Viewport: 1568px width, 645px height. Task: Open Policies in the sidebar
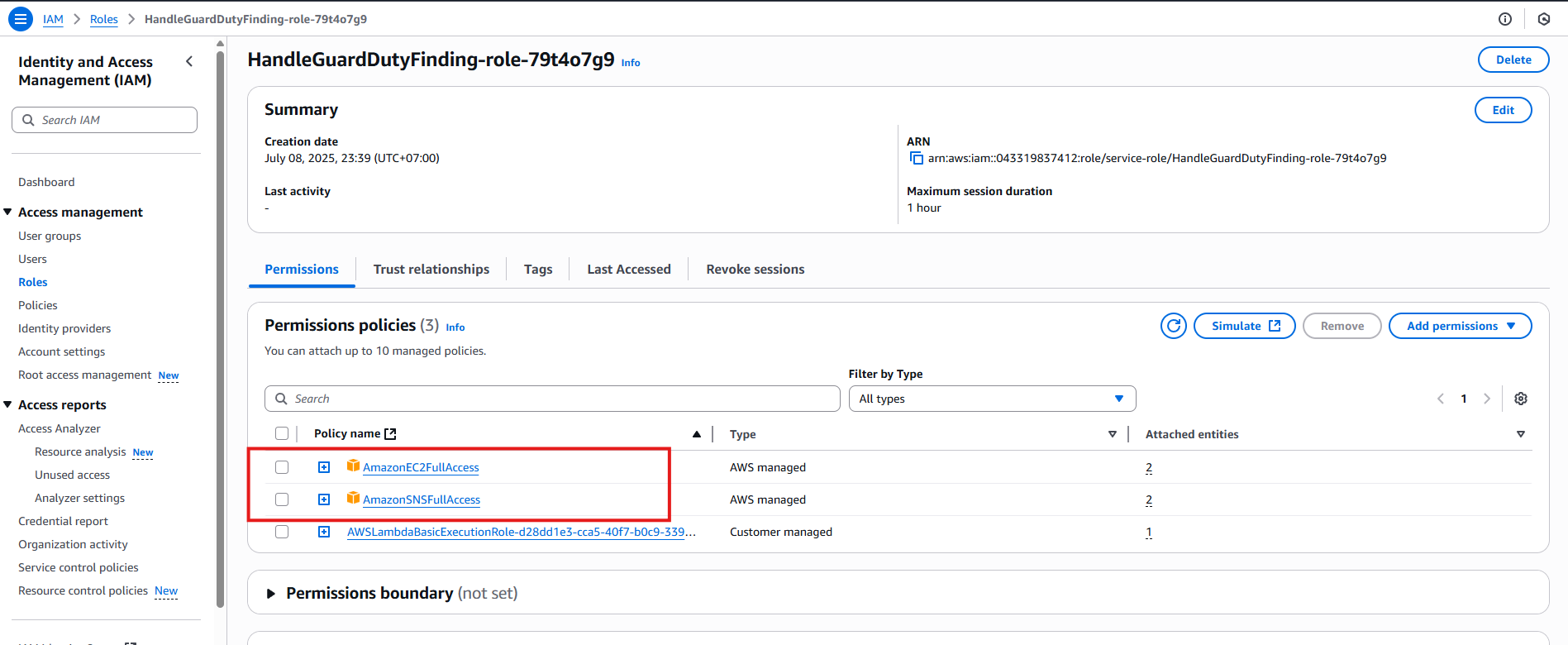[38, 305]
